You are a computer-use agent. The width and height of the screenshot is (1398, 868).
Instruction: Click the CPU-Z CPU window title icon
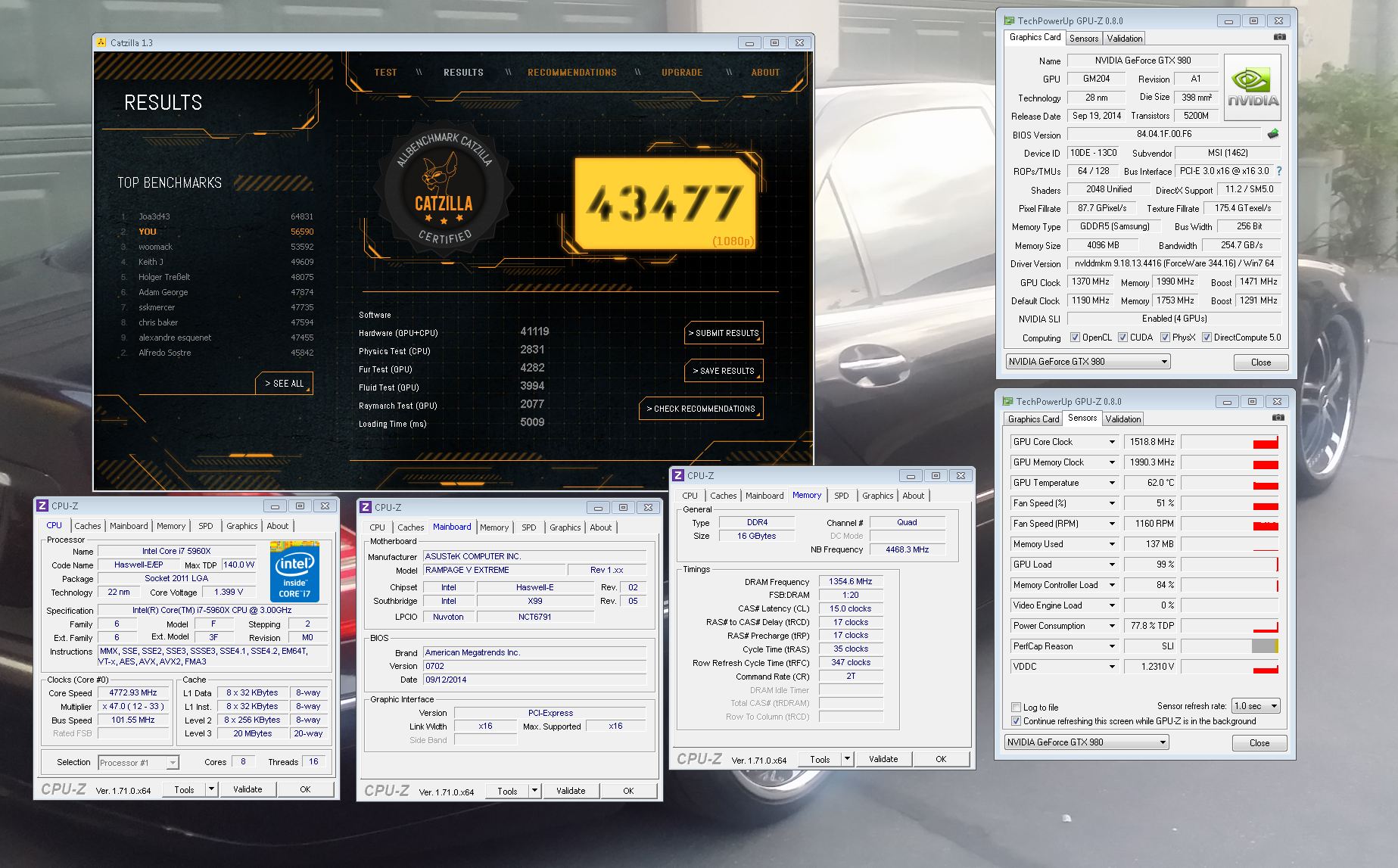(x=42, y=506)
